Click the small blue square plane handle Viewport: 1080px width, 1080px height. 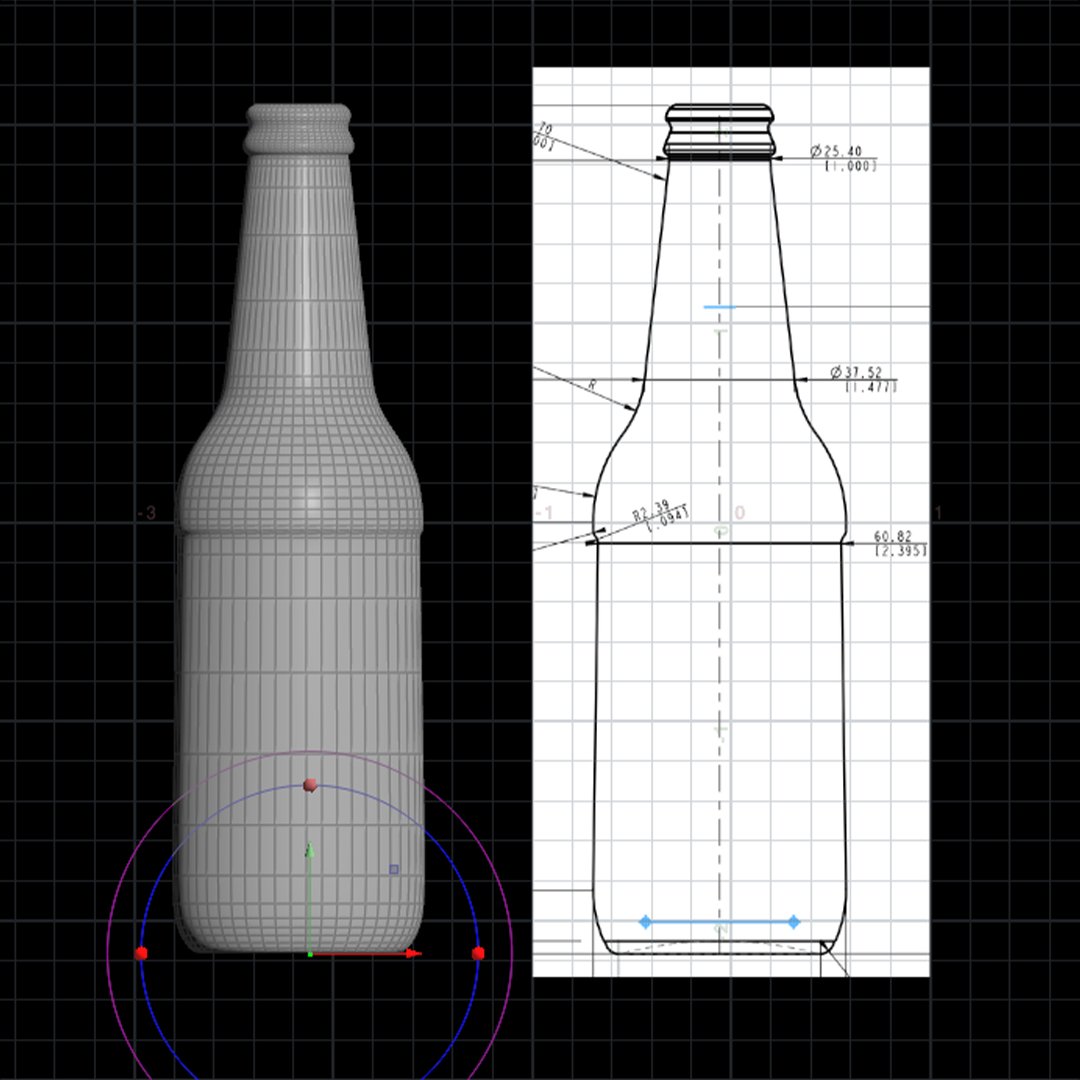click(x=394, y=869)
